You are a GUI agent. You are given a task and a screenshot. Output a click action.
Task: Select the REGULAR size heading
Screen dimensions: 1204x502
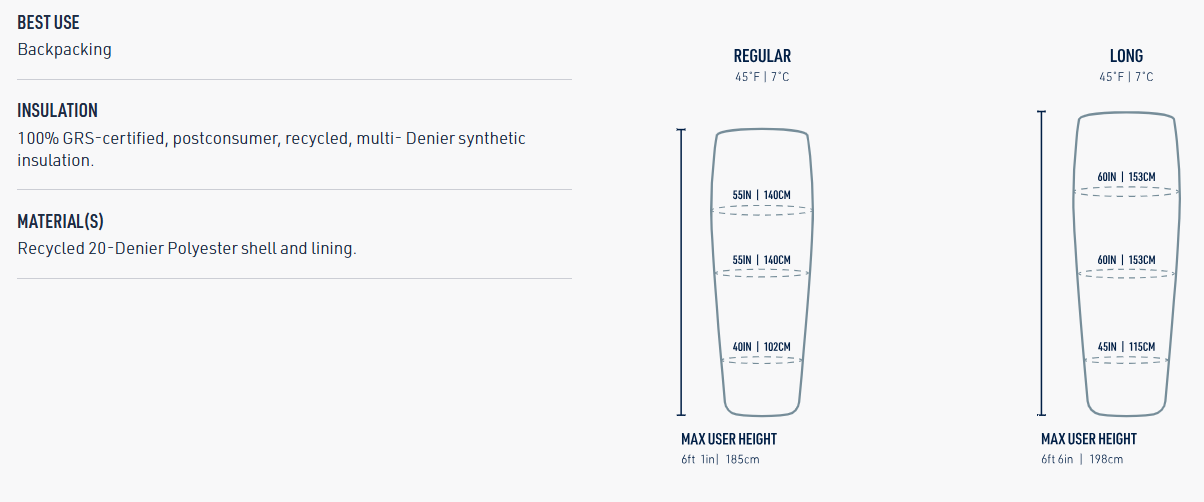762,56
